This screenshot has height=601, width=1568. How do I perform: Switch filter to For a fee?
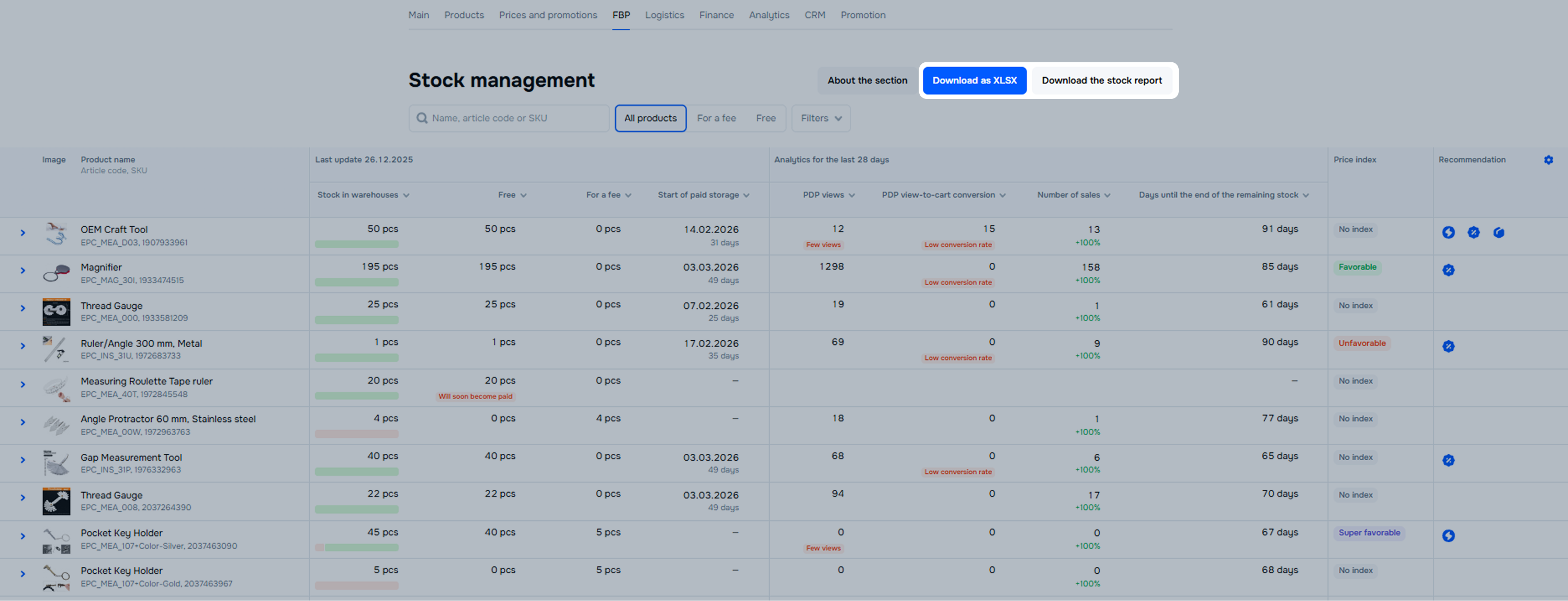click(x=716, y=118)
